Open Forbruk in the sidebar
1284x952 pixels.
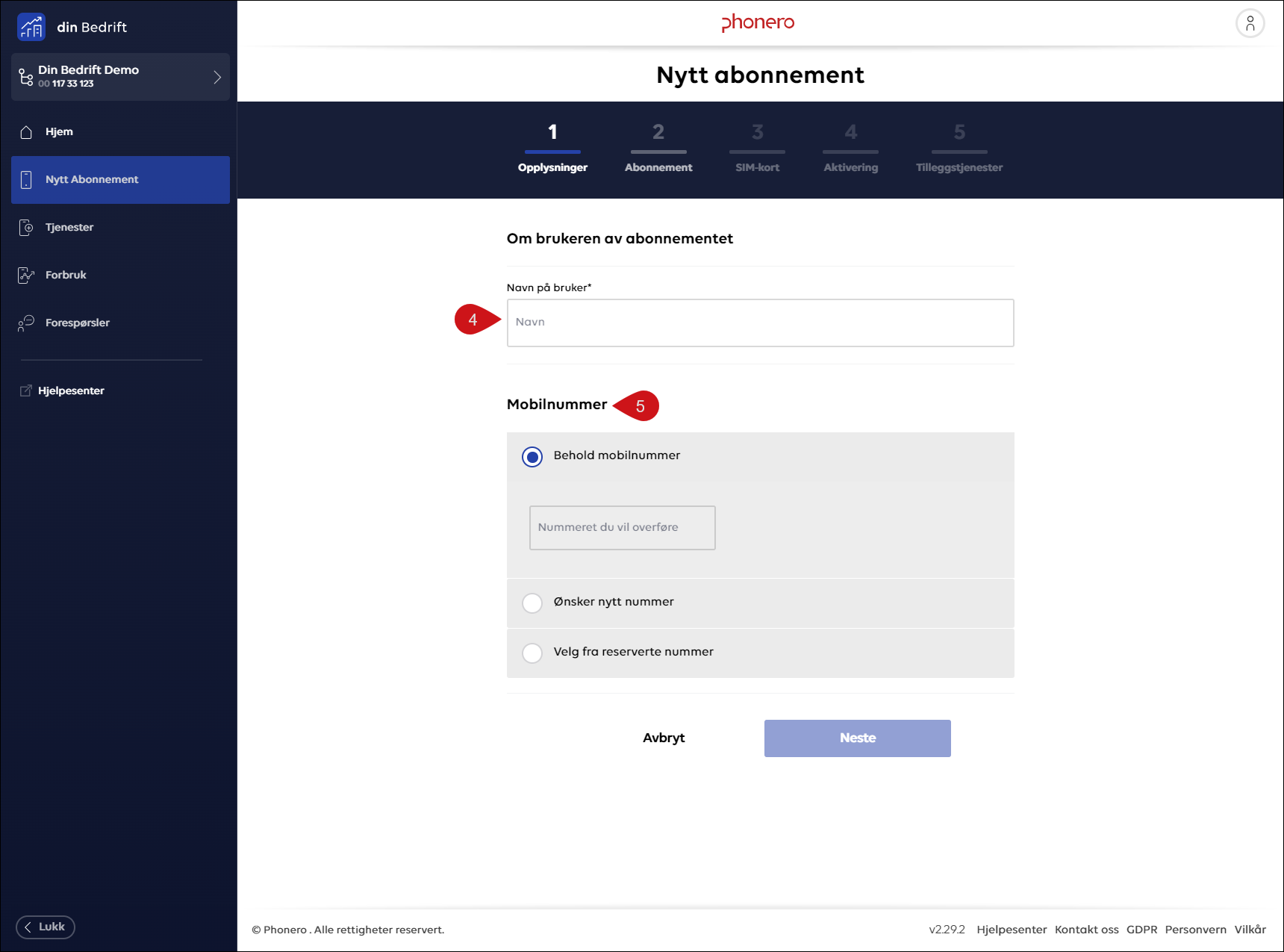pyautogui.click(x=120, y=276)
